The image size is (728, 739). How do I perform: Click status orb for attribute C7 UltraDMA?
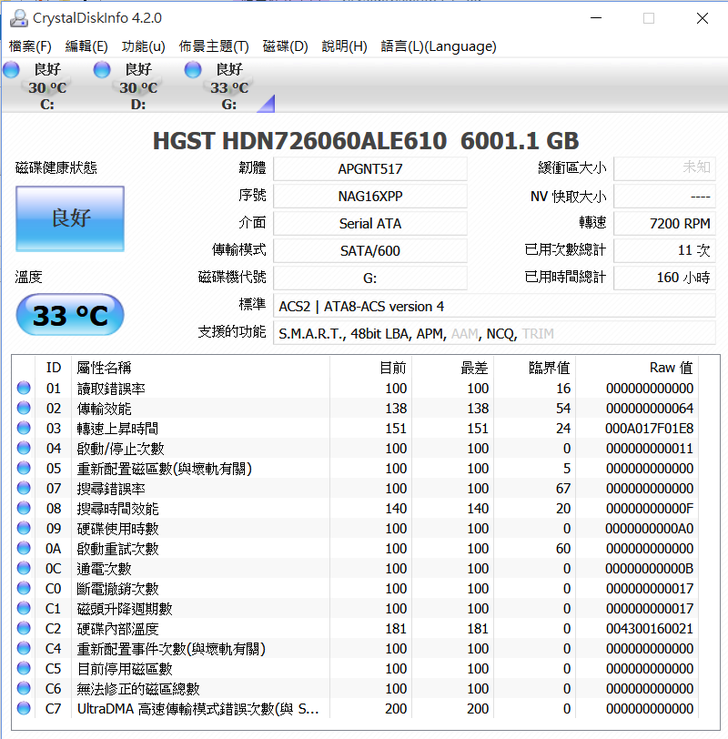click(24, 709)
